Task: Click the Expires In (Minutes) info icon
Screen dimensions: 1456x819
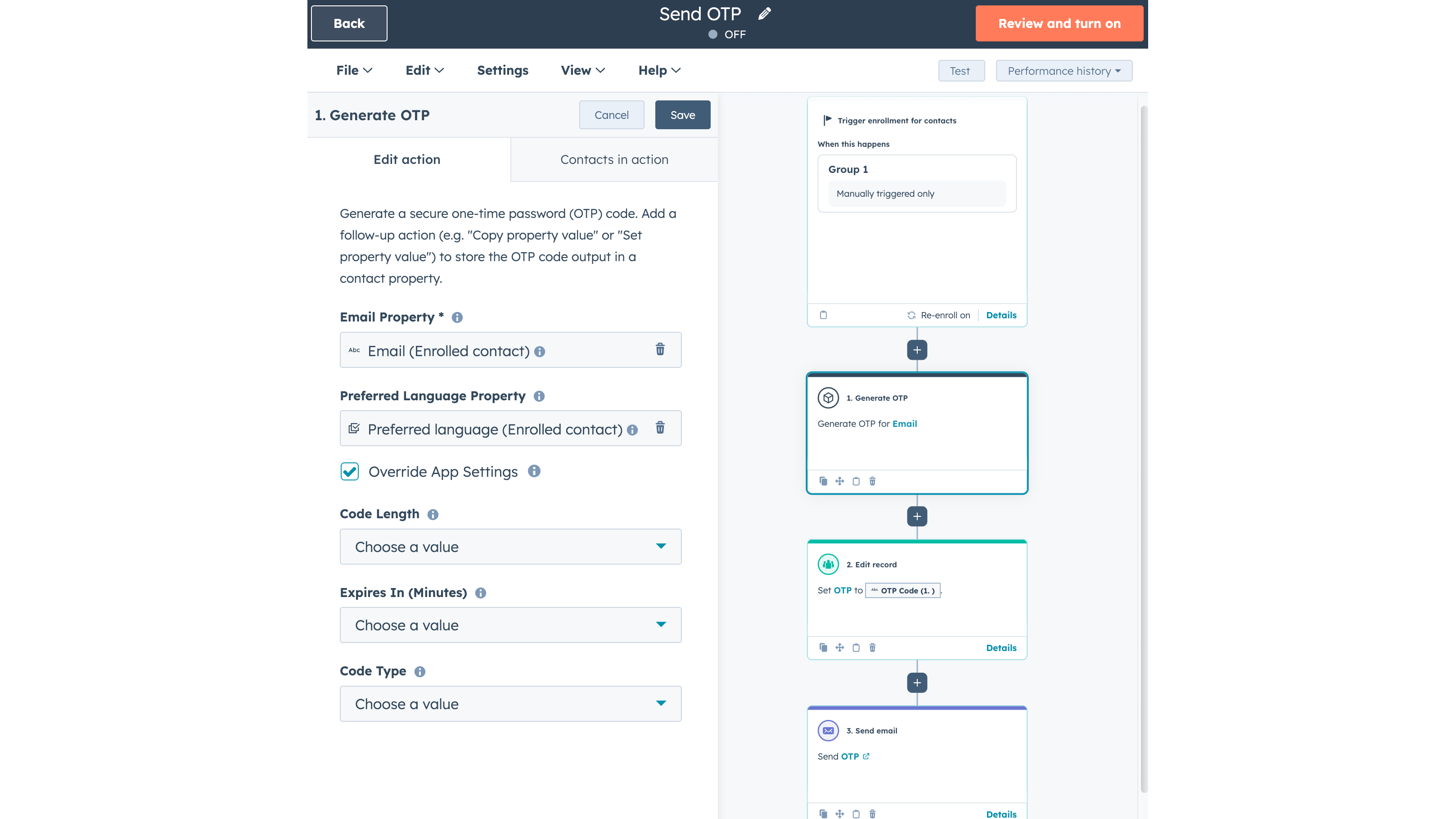Action: (x=480, y=593)
